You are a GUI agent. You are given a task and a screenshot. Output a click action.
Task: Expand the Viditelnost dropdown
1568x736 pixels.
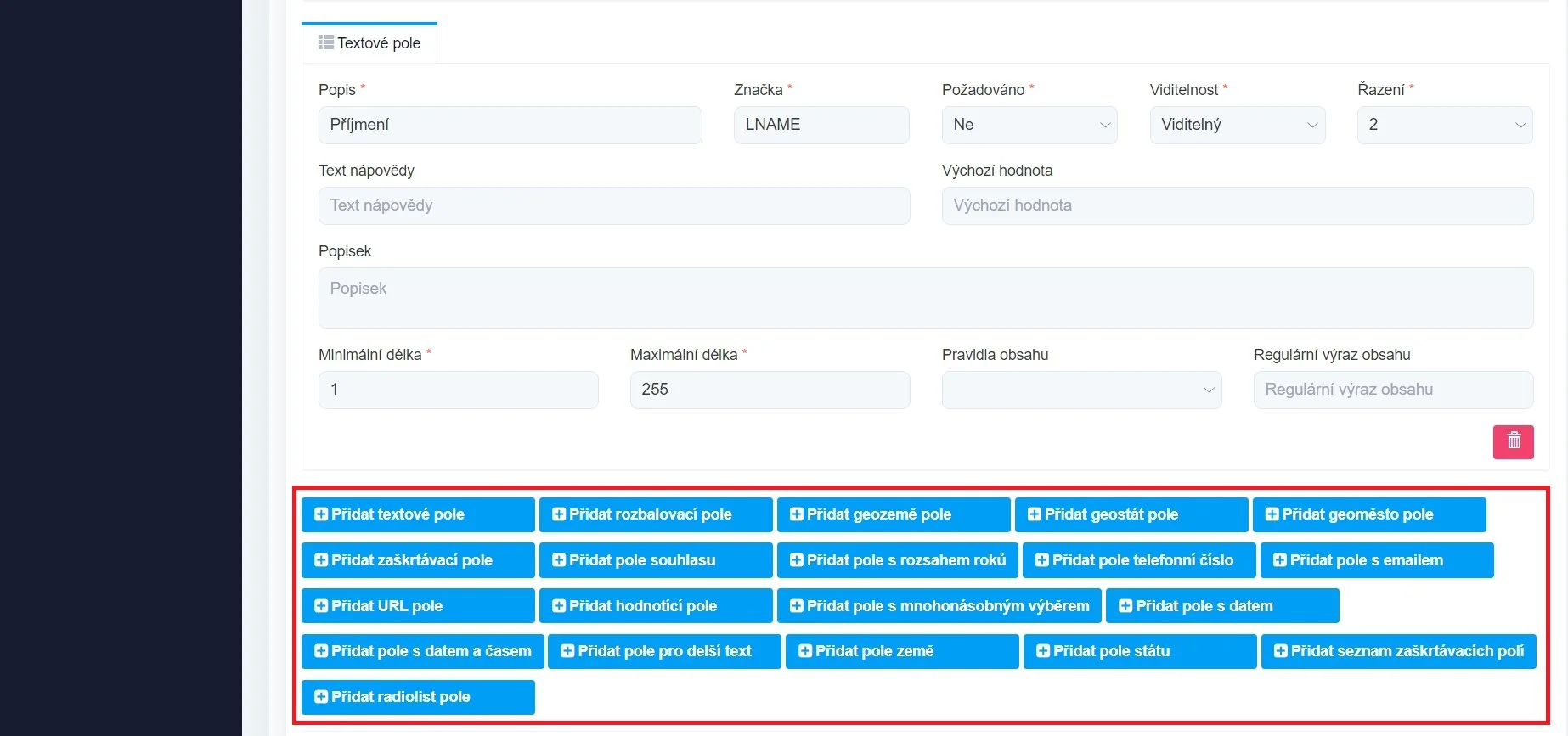1237,125
